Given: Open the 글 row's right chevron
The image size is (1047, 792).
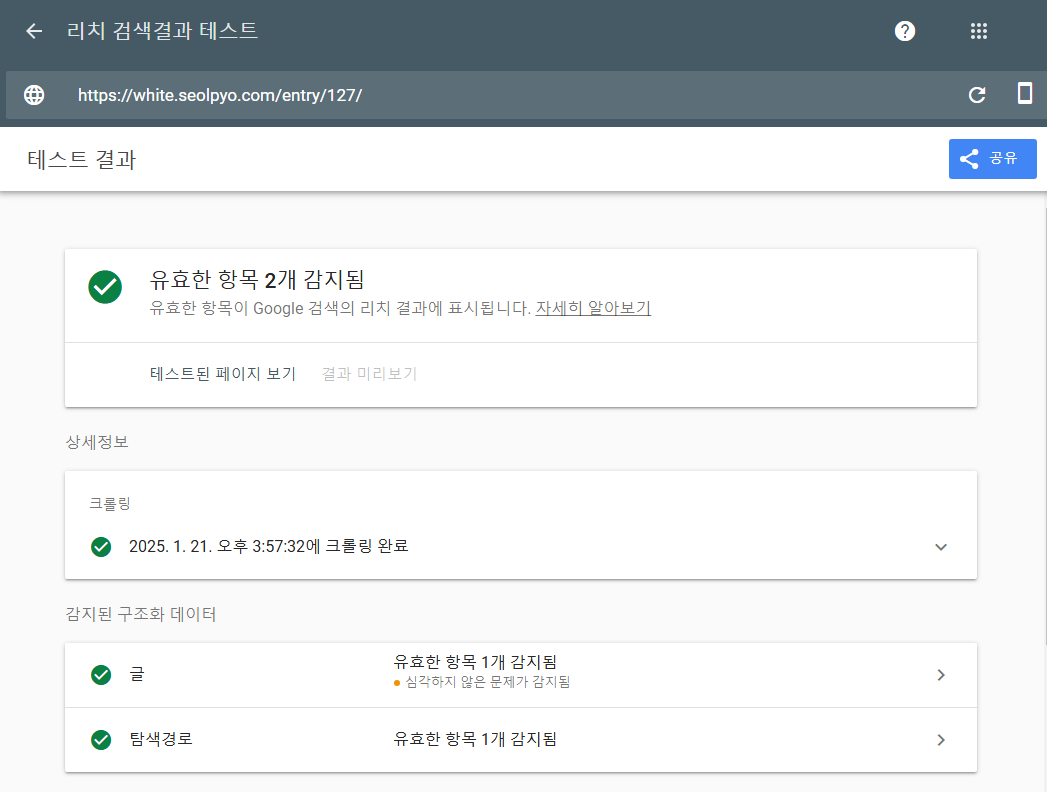Looking at the screenshot, I should click(x=941, y=675).
